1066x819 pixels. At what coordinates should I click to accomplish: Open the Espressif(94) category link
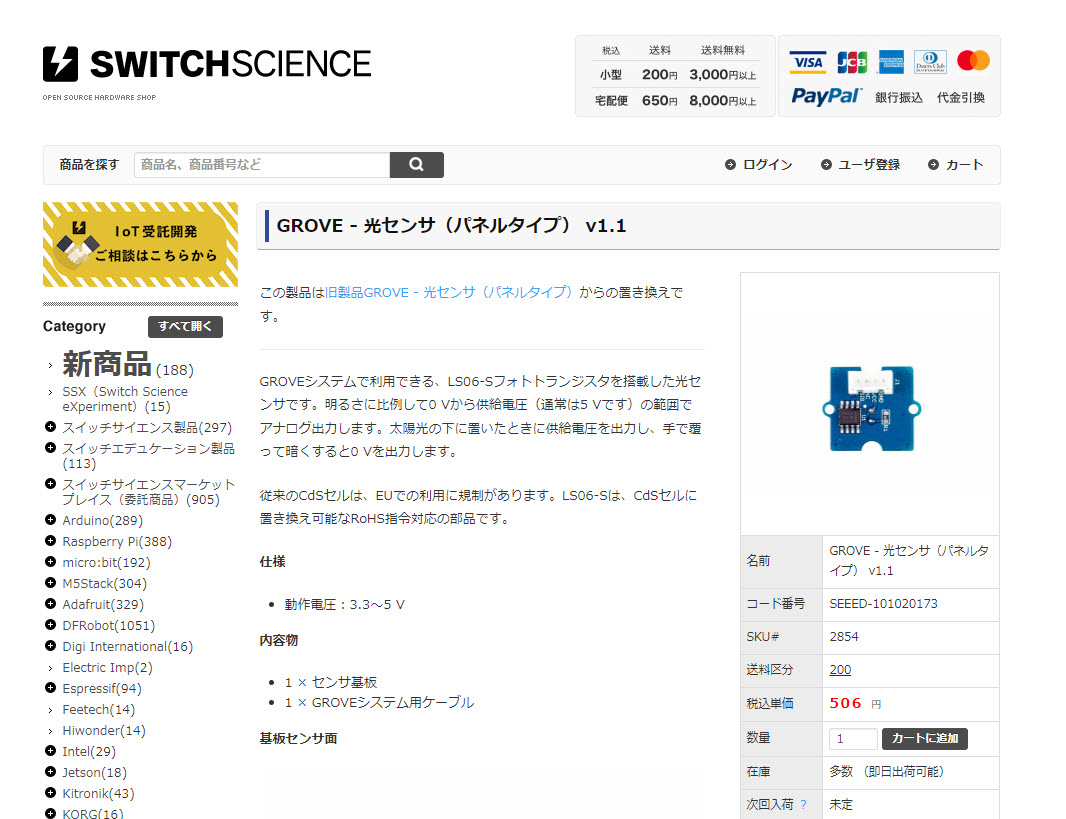(102, 689)
